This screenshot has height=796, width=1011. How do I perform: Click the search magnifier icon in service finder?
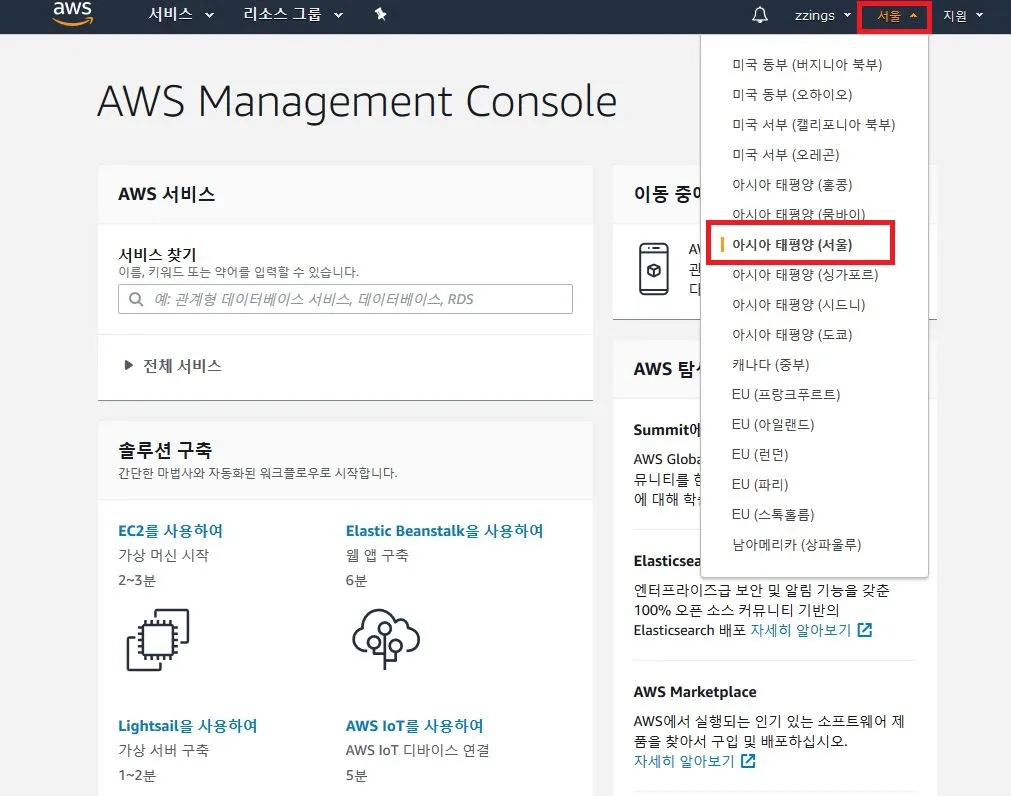tap(136, 299)
